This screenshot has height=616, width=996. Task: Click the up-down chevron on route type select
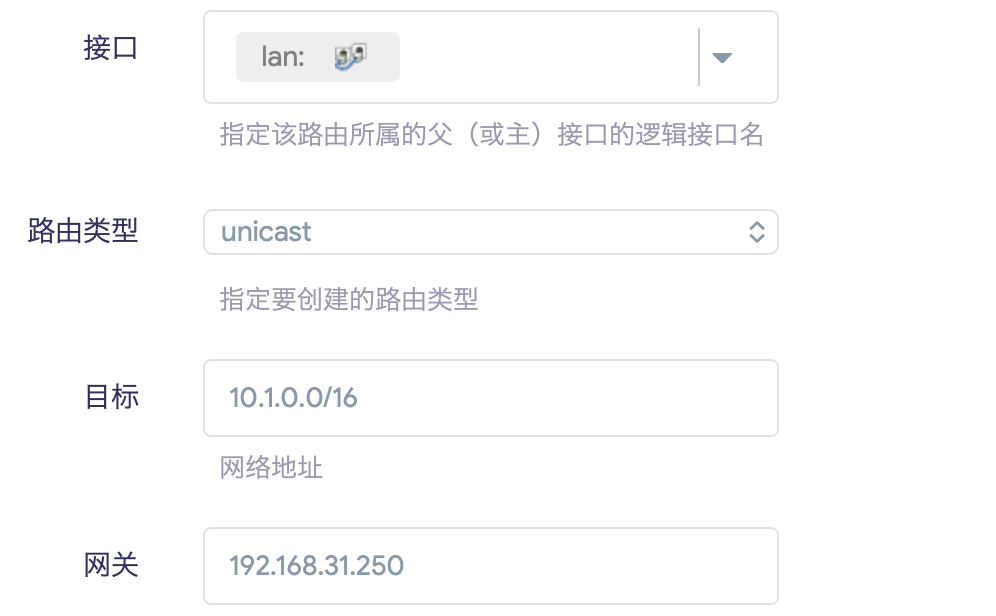tap(757, 232)
